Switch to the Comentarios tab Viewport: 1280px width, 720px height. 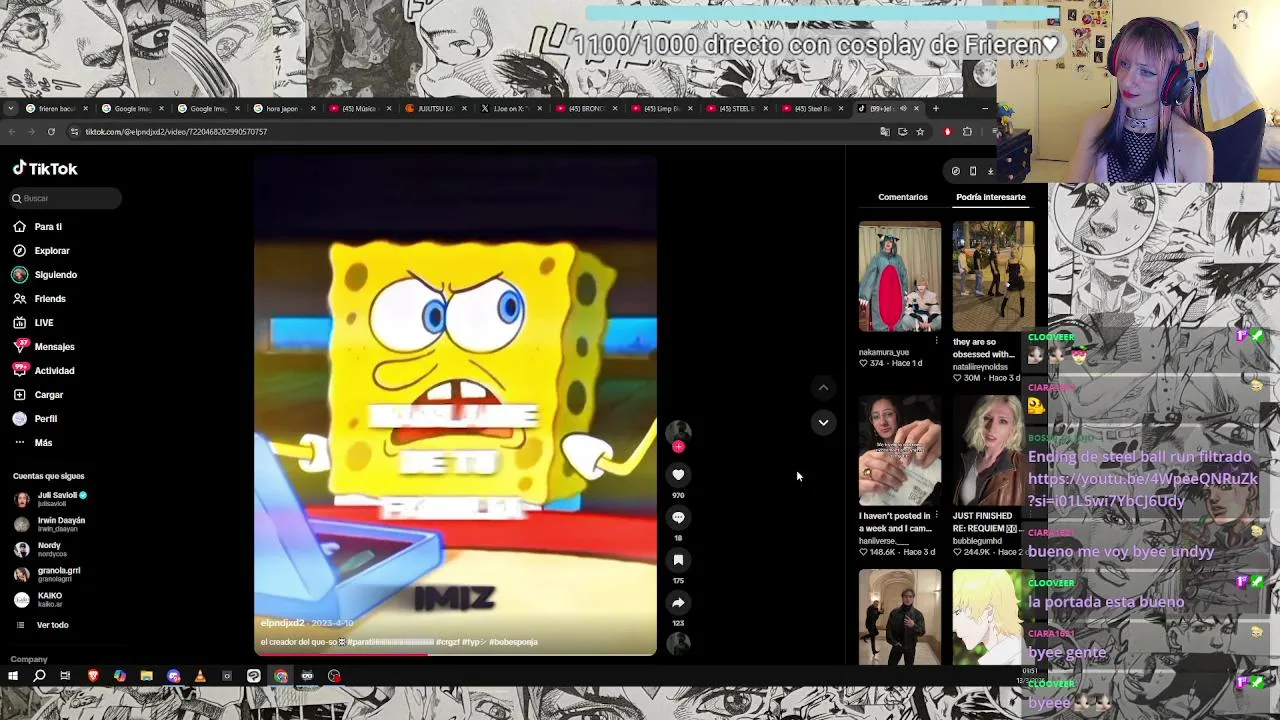pos(903,197)
